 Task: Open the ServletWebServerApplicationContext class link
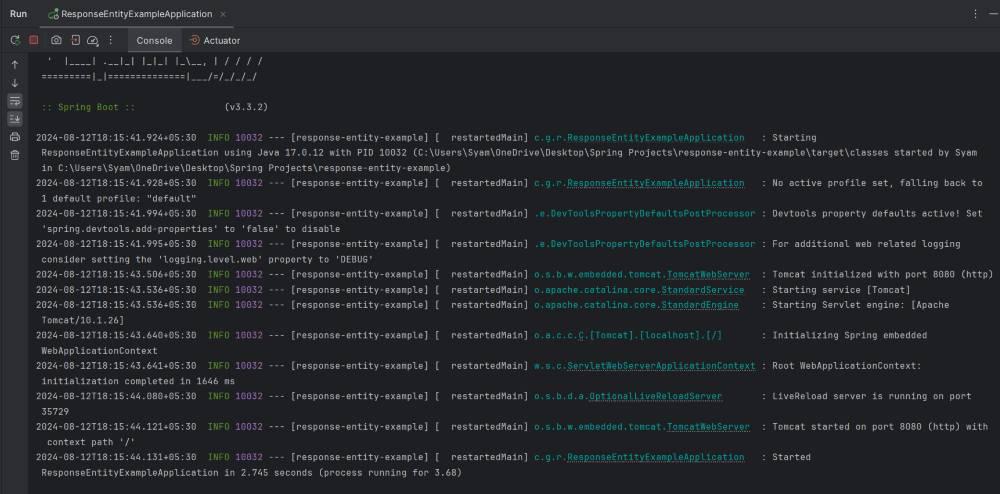[x=661, y=366]
